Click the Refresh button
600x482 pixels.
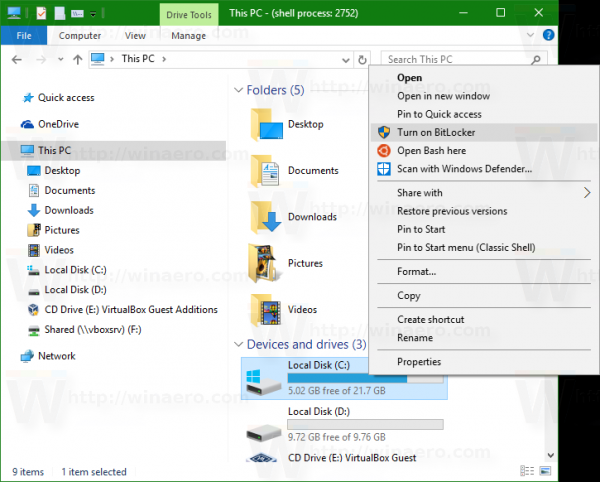coord(362,60)
